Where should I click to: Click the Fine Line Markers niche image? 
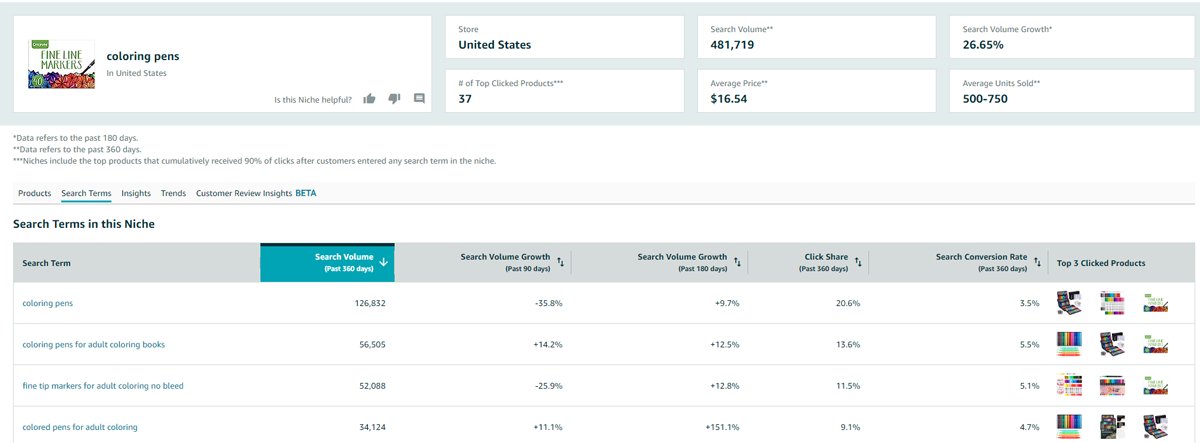click(61, 64)
